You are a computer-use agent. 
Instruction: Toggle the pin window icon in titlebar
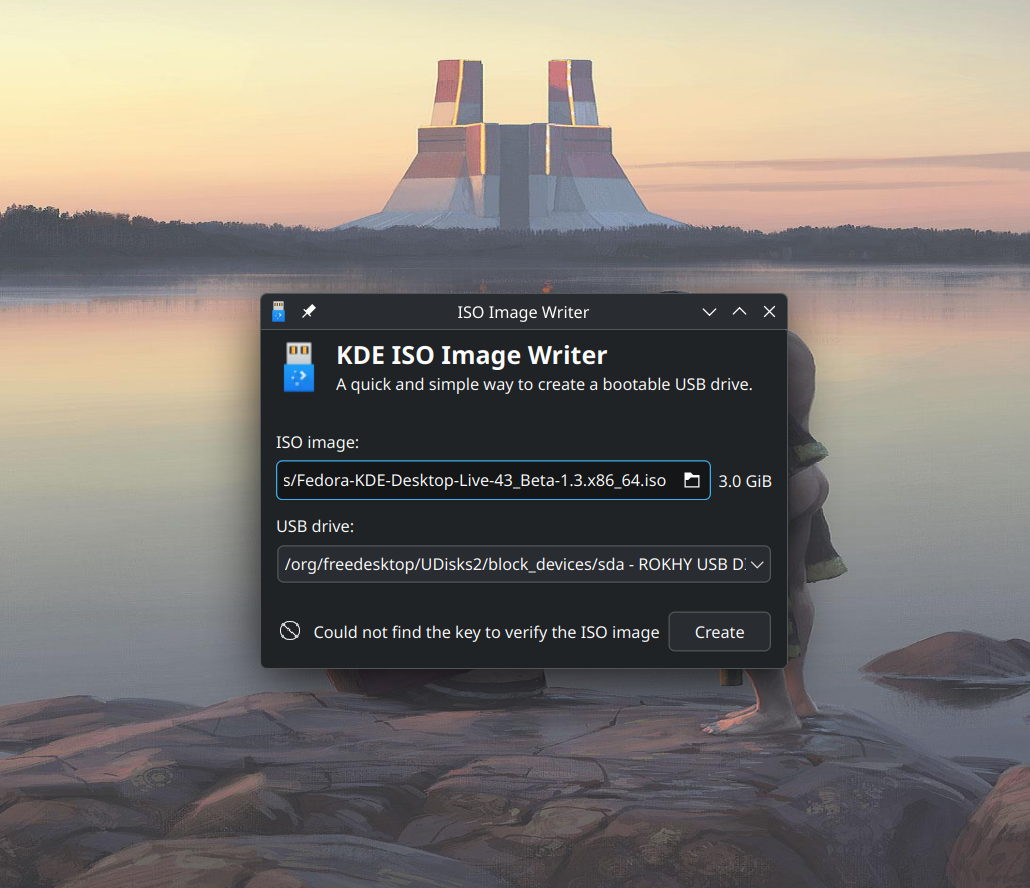309,311
